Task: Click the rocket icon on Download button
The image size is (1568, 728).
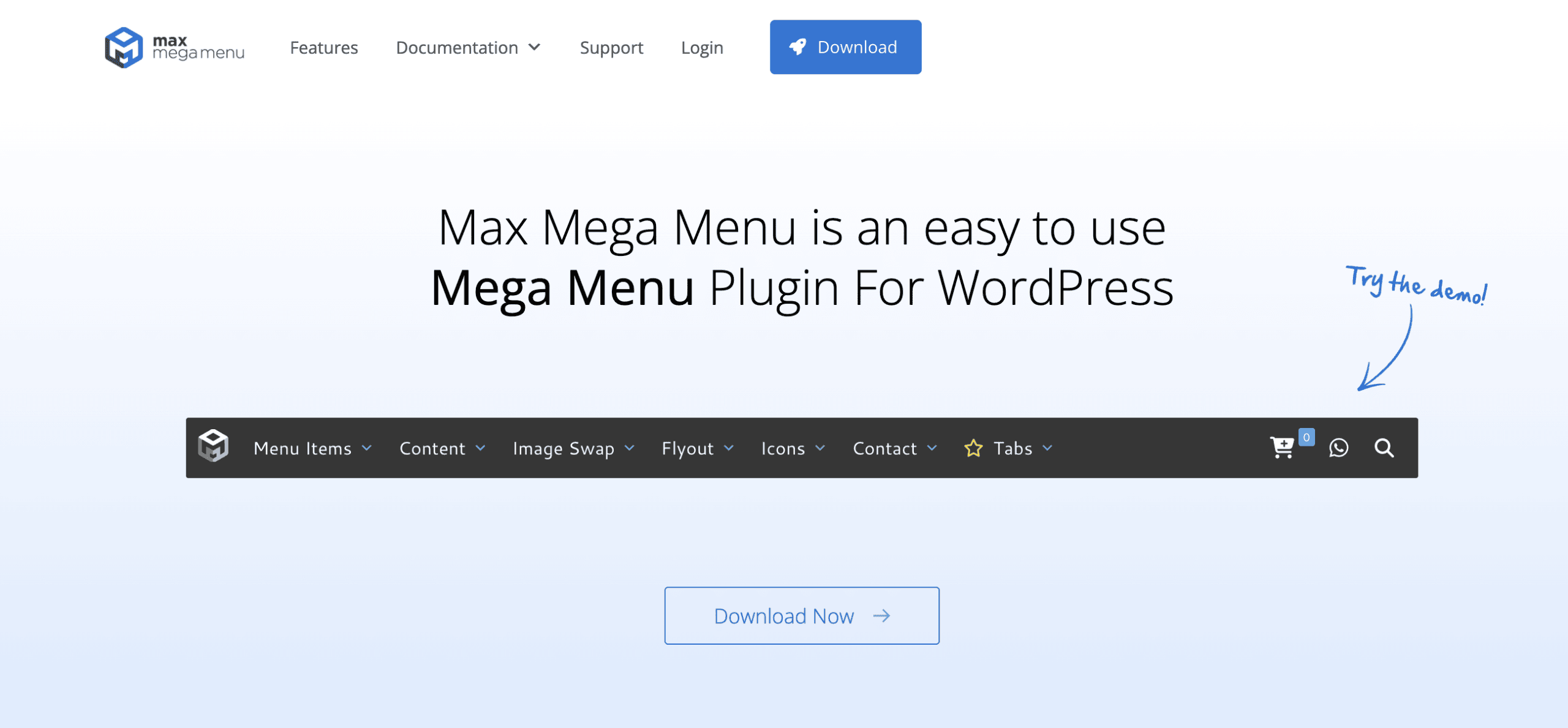Action: pos(797,47)
